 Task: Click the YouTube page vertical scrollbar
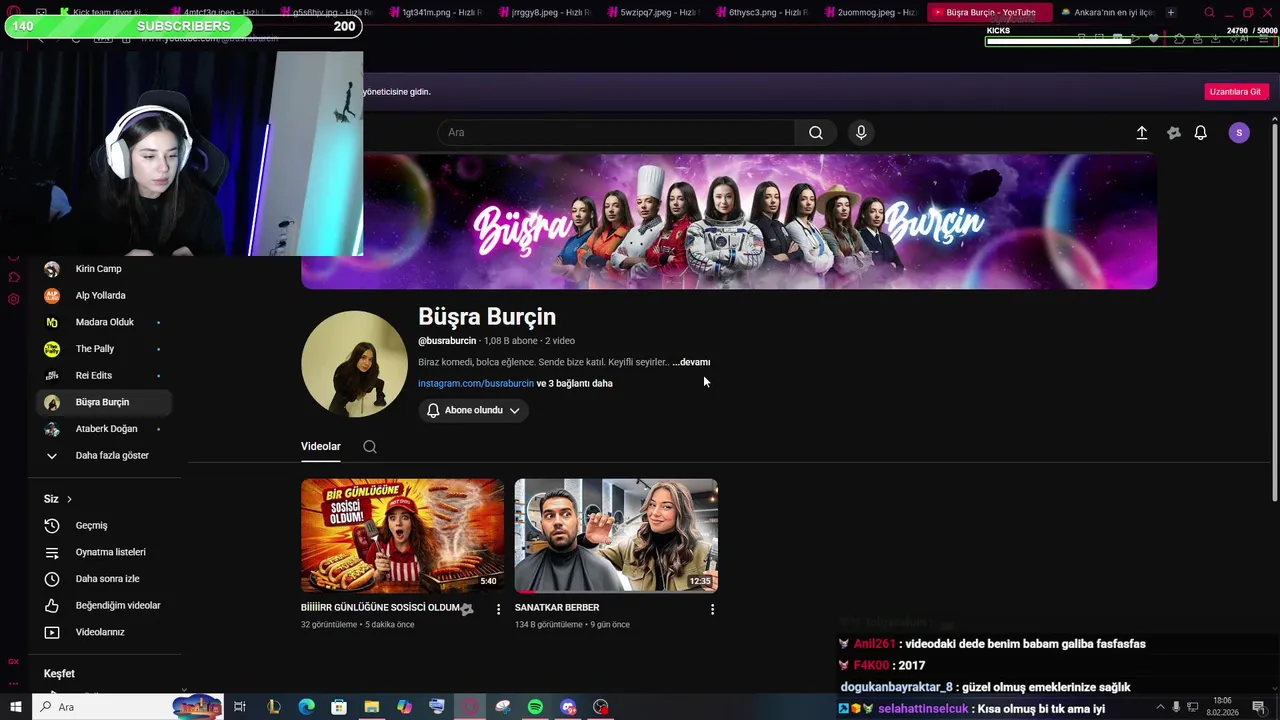click(1274, 310)
